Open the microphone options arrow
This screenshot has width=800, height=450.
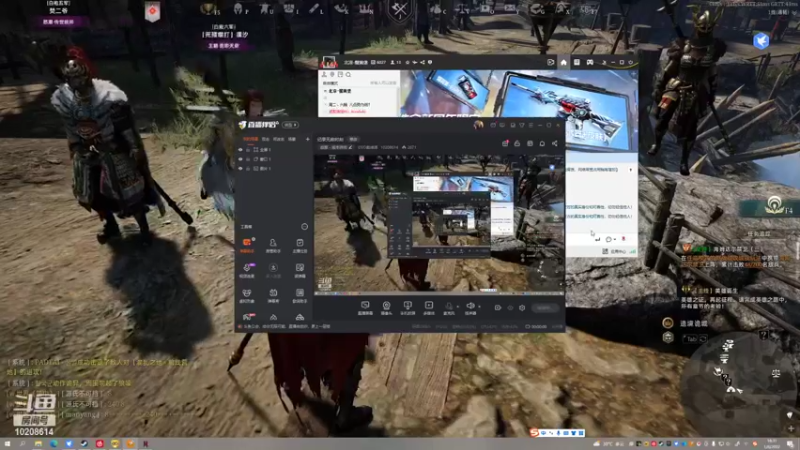[458, 307]
